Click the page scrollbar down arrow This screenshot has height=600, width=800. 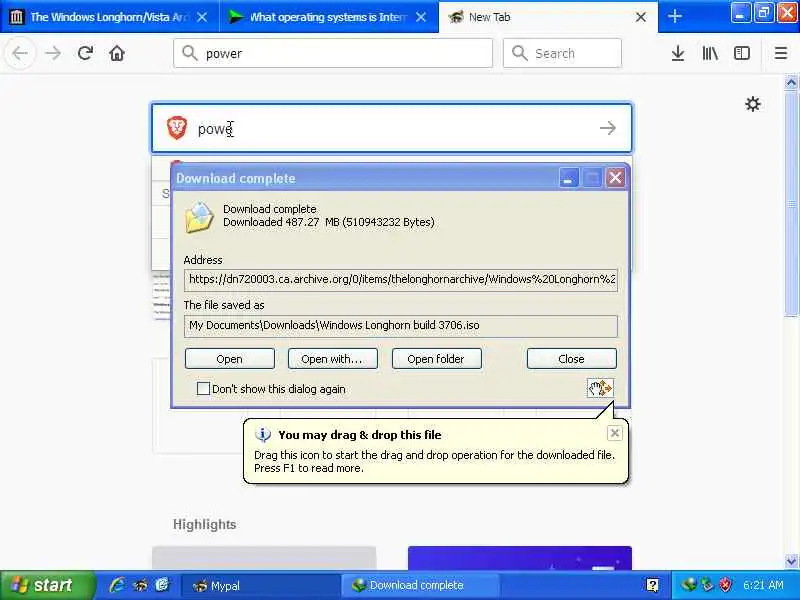point(791,562)
